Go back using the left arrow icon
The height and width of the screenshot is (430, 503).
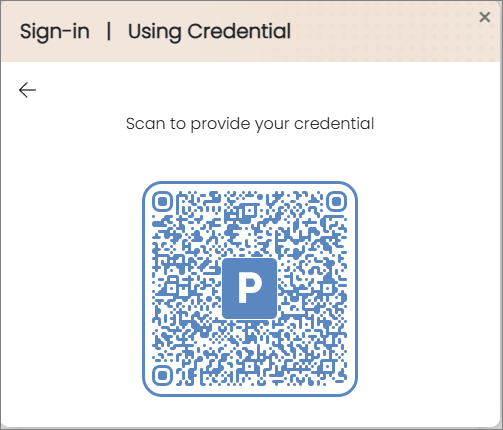(x=27, y=90)
